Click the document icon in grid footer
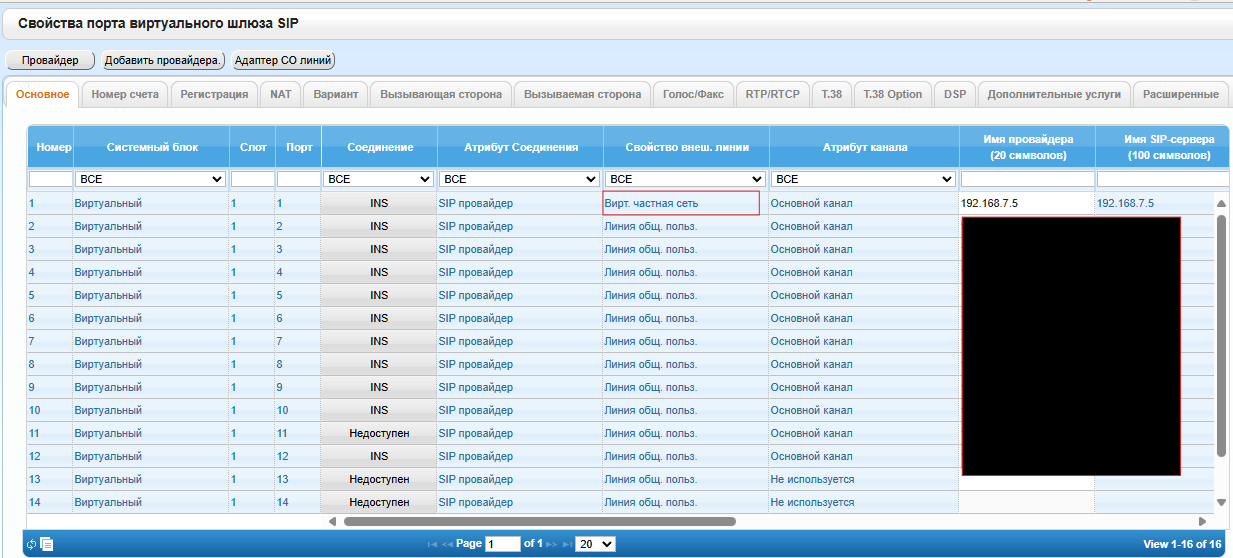1233x558 pixels. tap(46, 544)
